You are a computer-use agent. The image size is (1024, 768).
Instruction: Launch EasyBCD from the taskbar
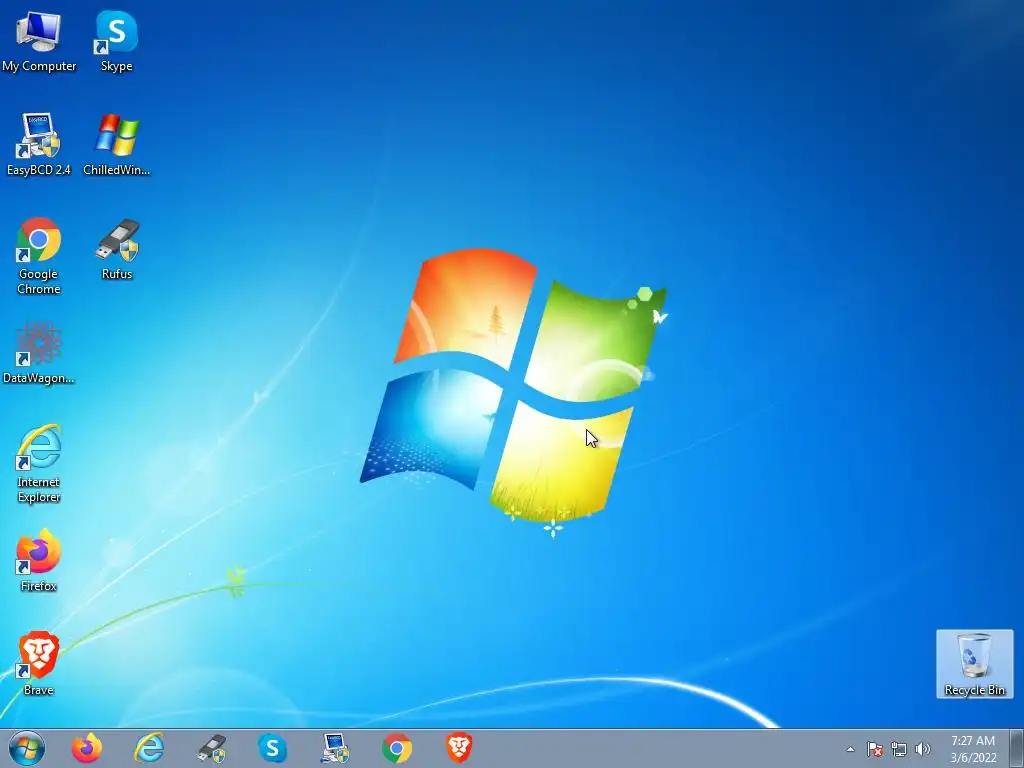(x=335, y=748)
